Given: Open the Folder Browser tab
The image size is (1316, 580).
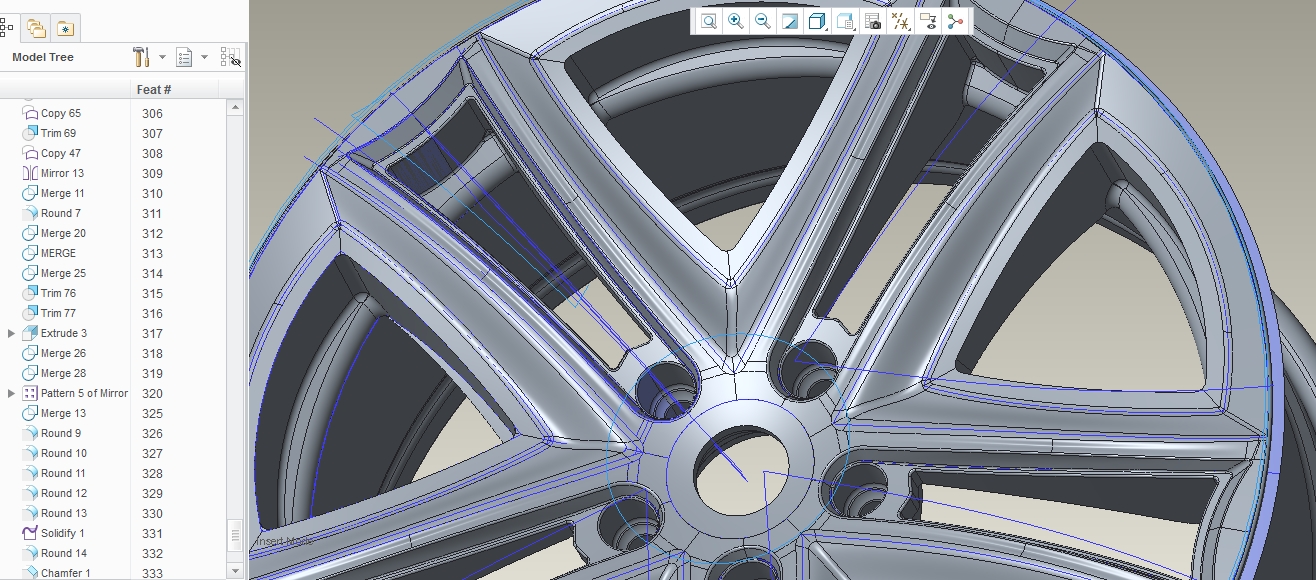Looking at the screenshot, I should (36, 28).
